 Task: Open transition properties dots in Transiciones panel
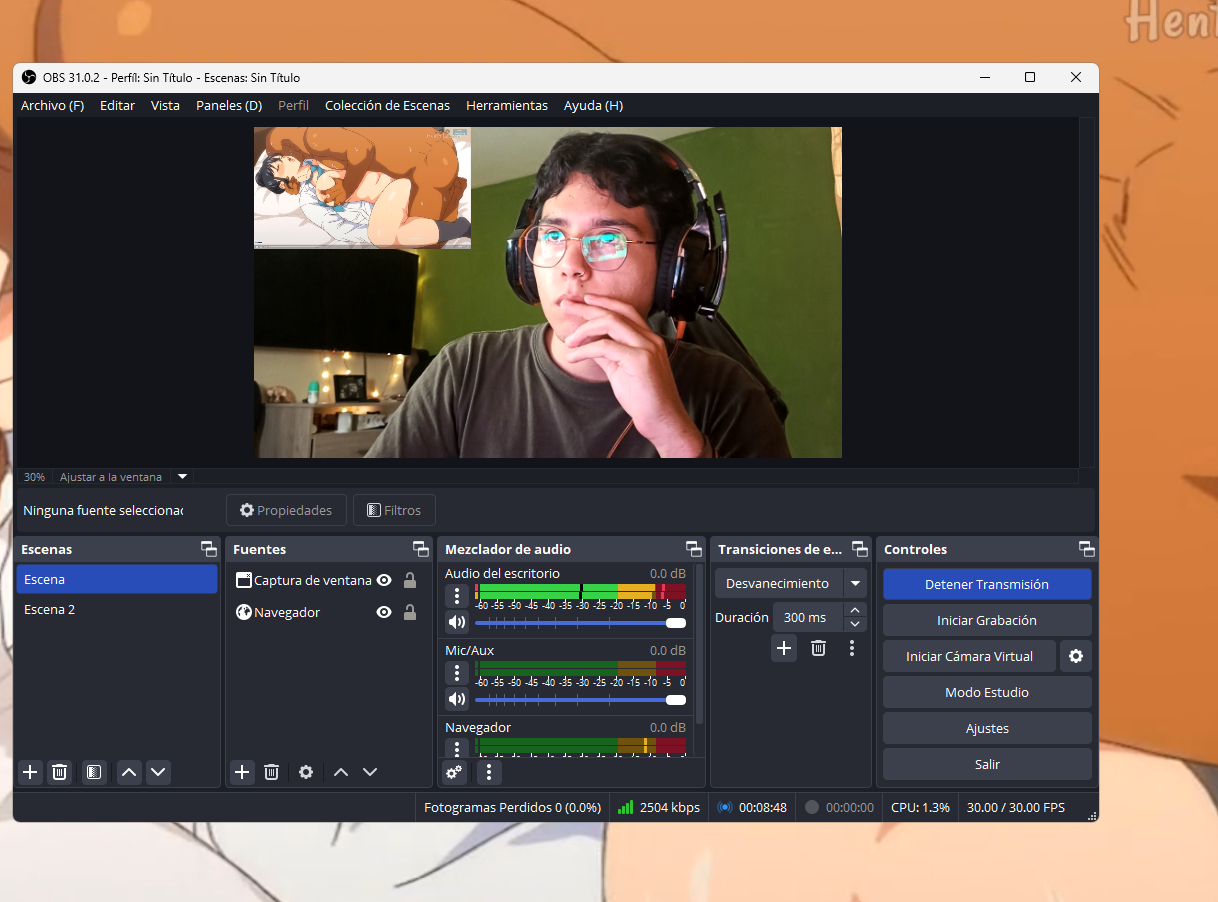852,648
